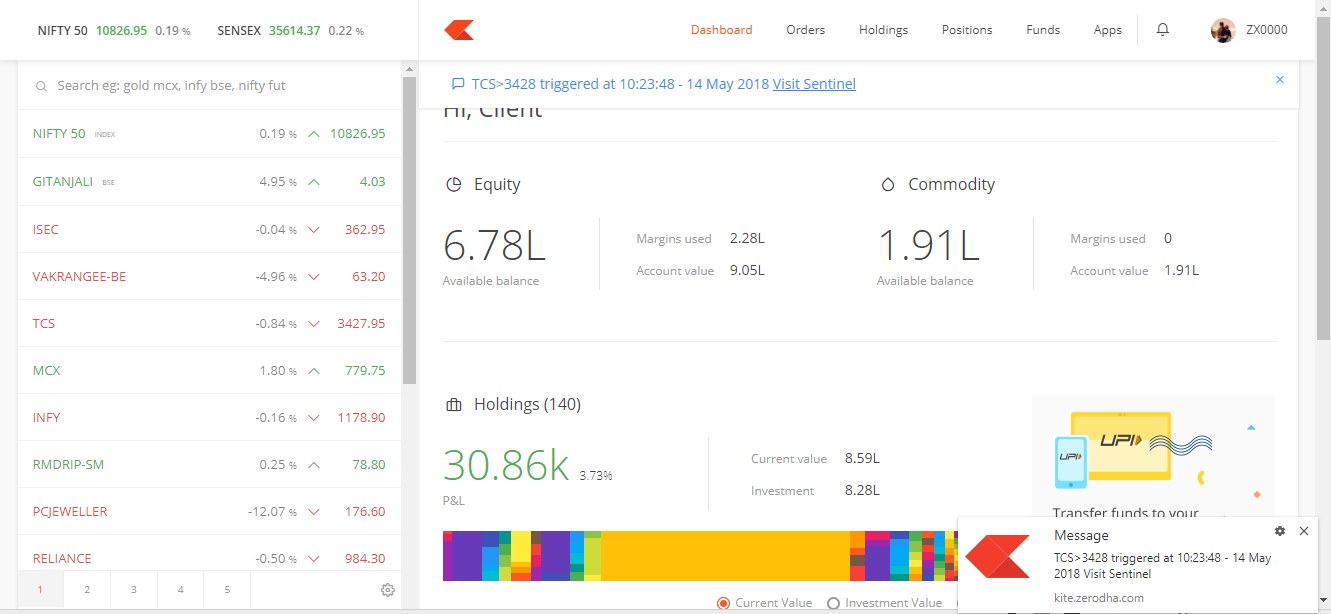Select RMDRIP-SM in the watchlist
The image size is (1331, 614).
click(68, 465)
